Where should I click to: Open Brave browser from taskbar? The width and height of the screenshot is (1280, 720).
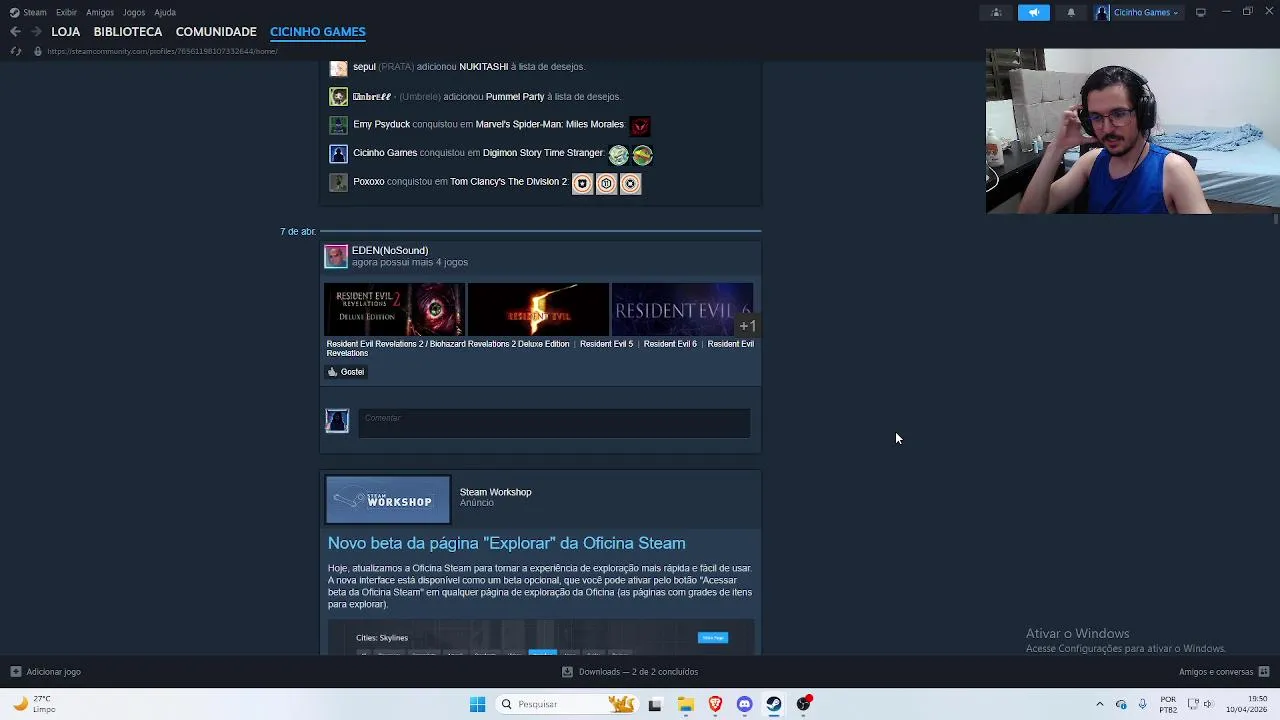point(715,704)
